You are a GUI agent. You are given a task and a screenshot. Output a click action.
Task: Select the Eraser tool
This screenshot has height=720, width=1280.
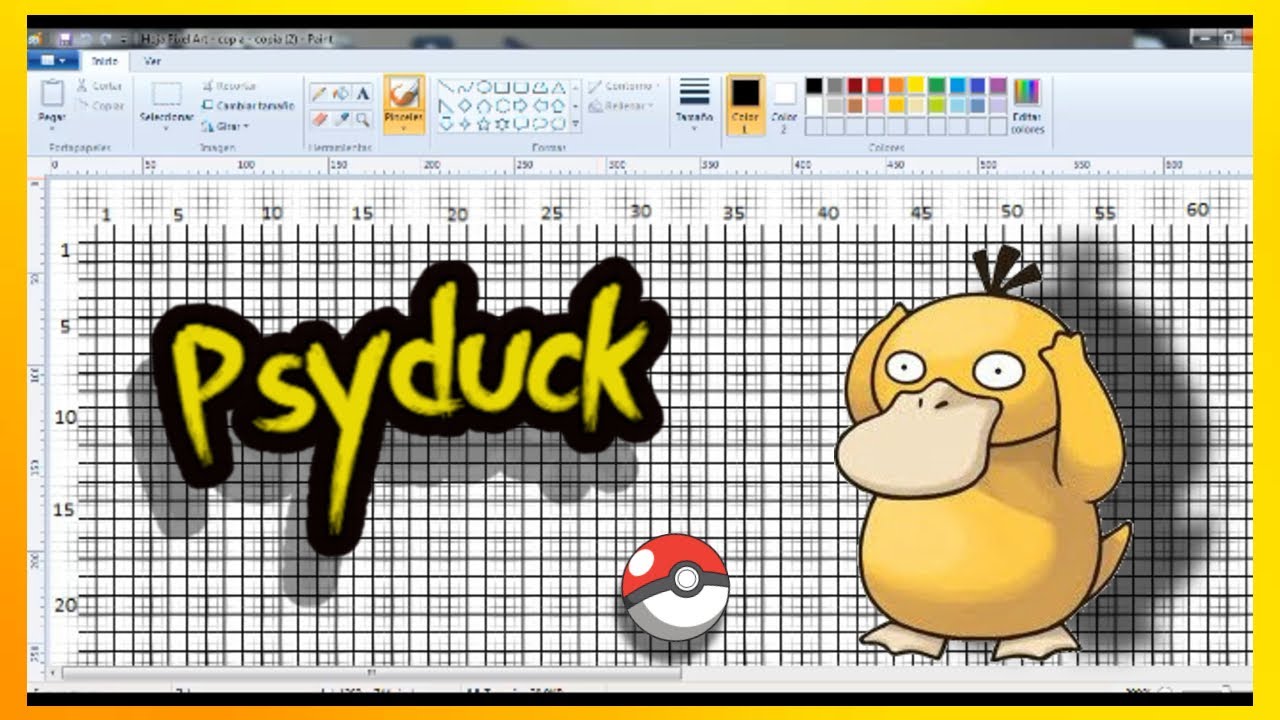319,119
